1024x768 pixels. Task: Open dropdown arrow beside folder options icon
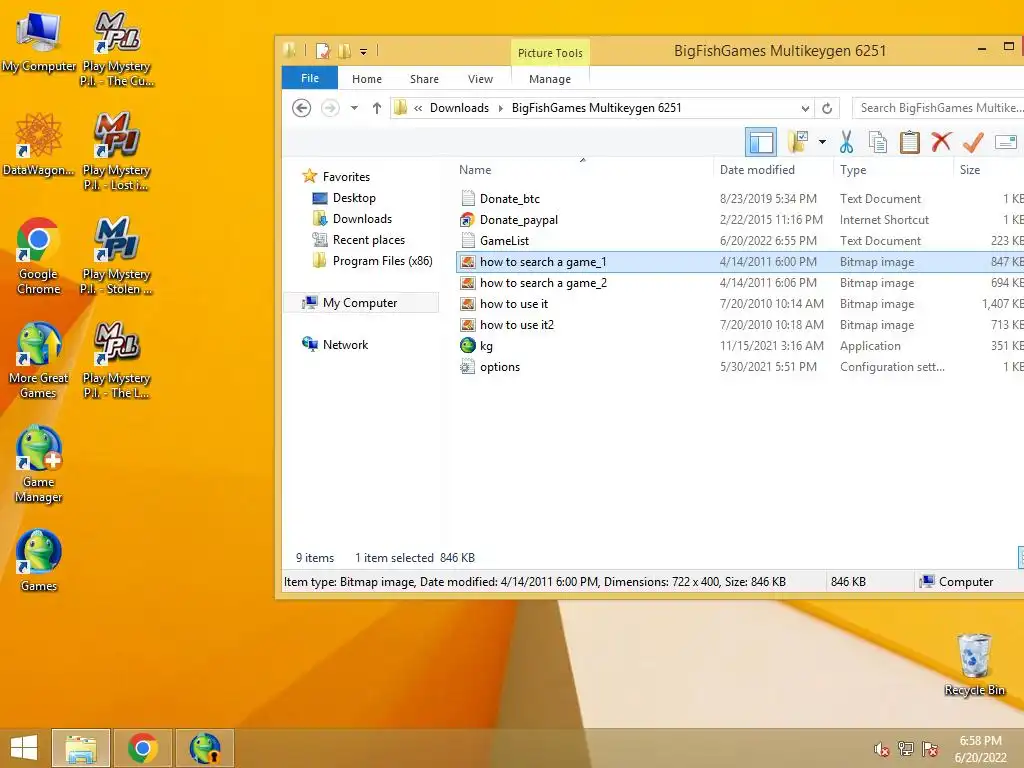822,142
